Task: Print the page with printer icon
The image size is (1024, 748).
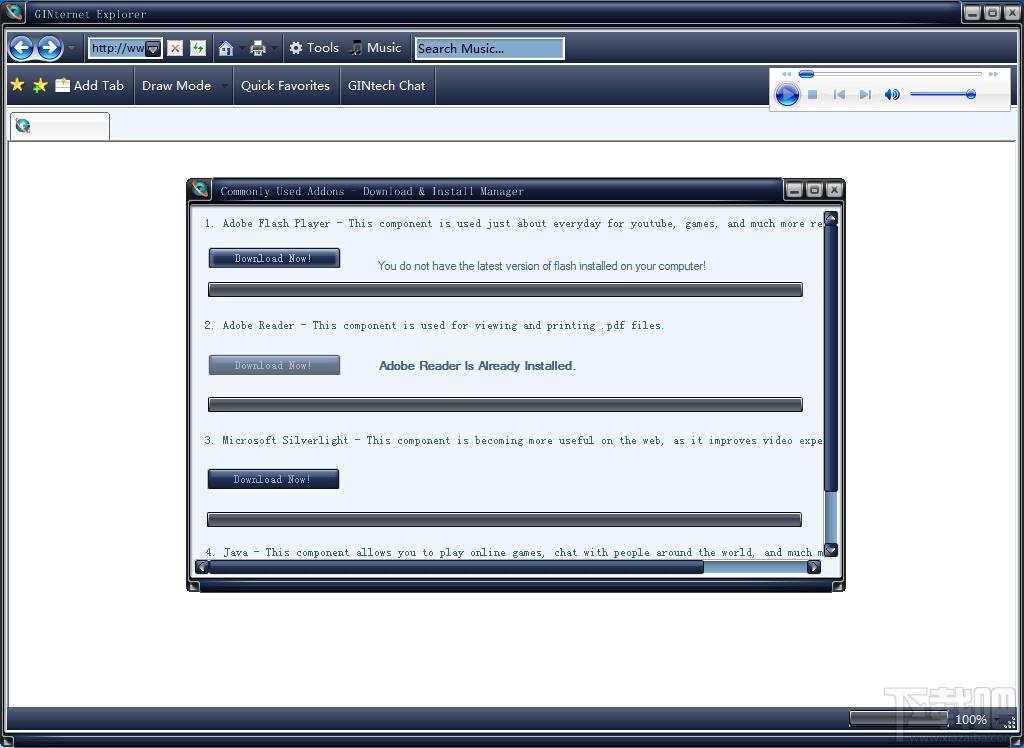Action: [x=258, y=48]
